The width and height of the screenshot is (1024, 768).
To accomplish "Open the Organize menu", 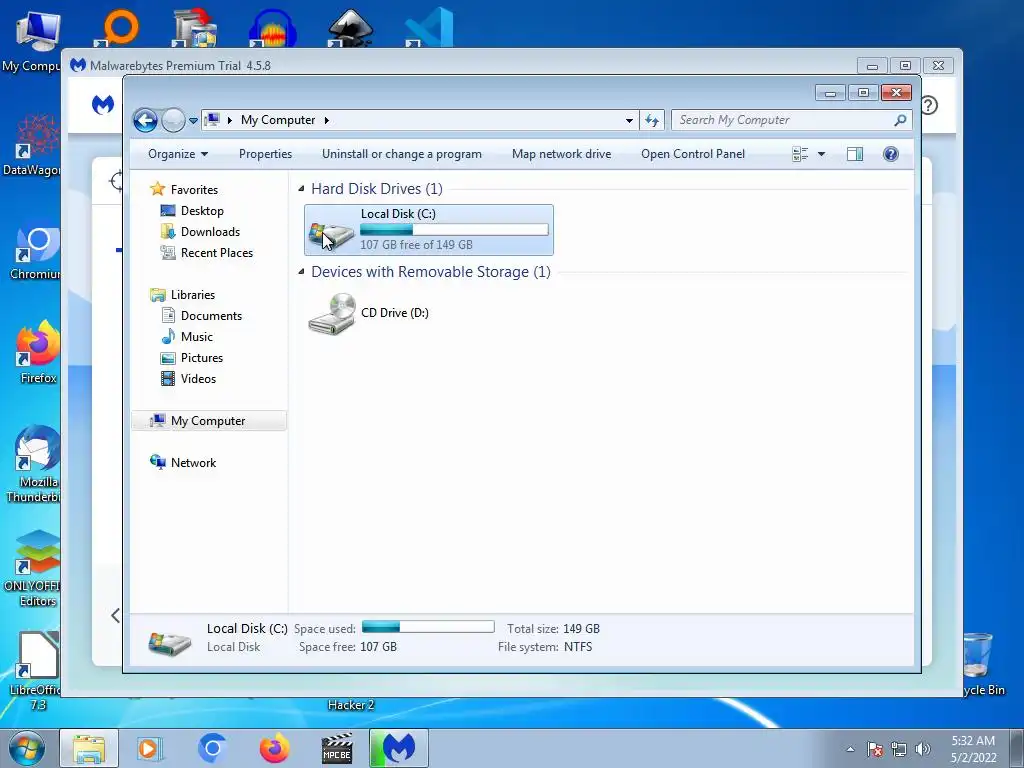I will pyautogui.click(x=178, y=154).
